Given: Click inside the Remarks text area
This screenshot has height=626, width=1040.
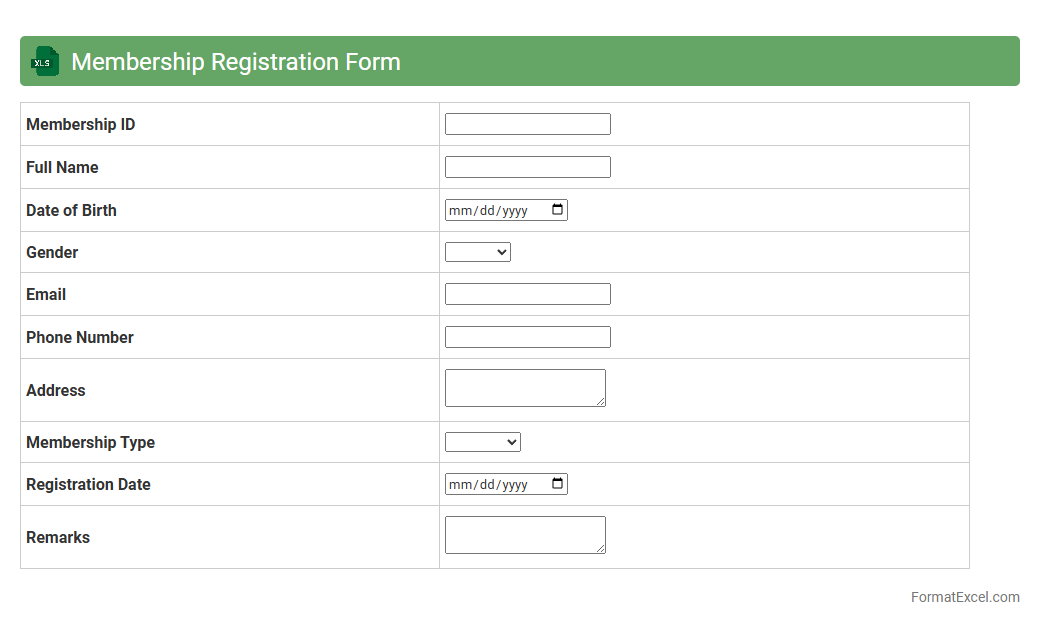Looking at the screenshot, I should [524, 534].
